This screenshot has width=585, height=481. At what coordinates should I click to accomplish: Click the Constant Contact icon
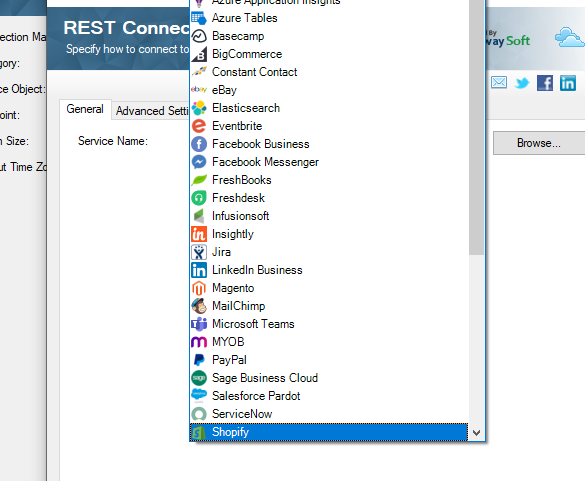click(x=198, y=72)
